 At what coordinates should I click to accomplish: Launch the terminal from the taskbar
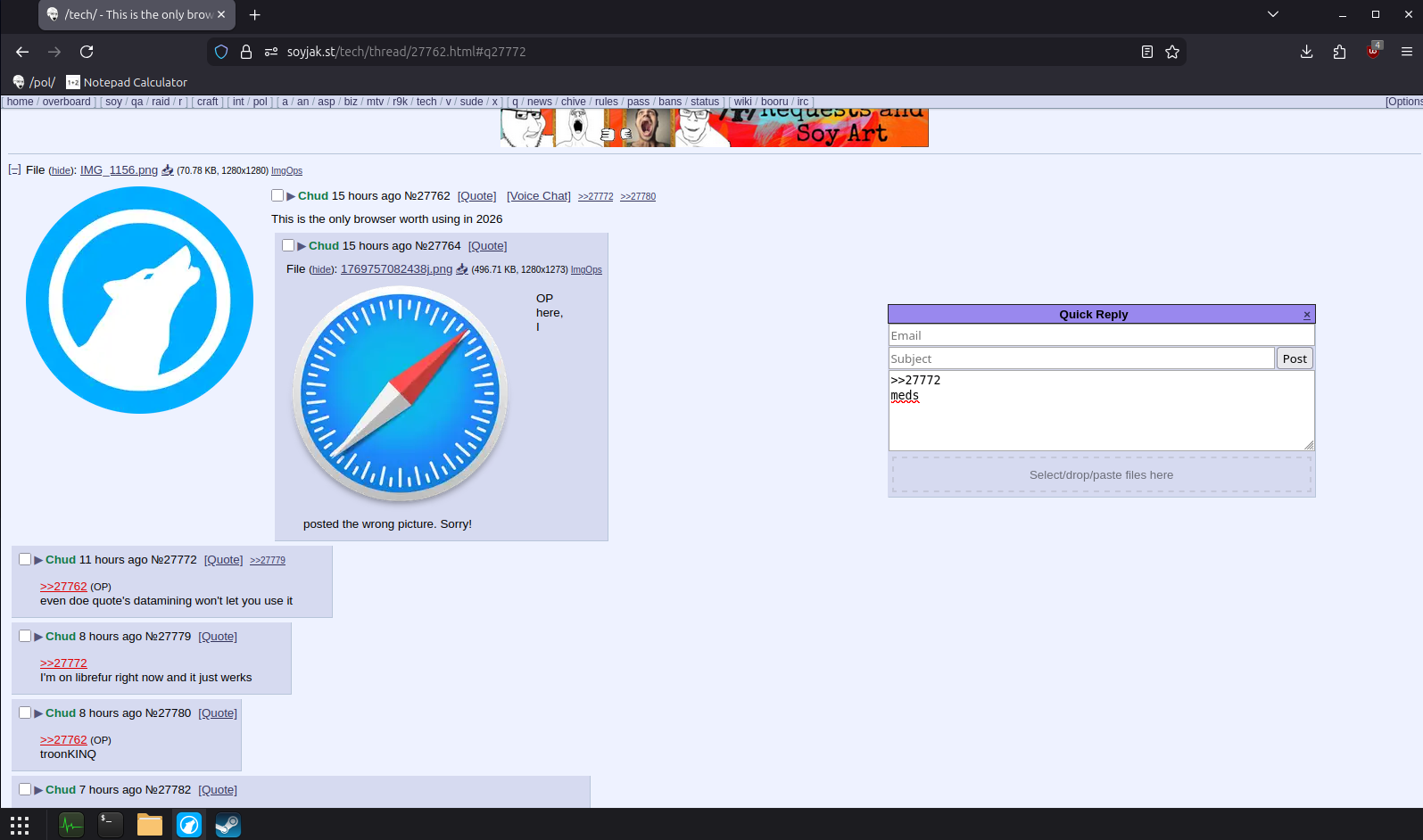[x=111, y=825]
